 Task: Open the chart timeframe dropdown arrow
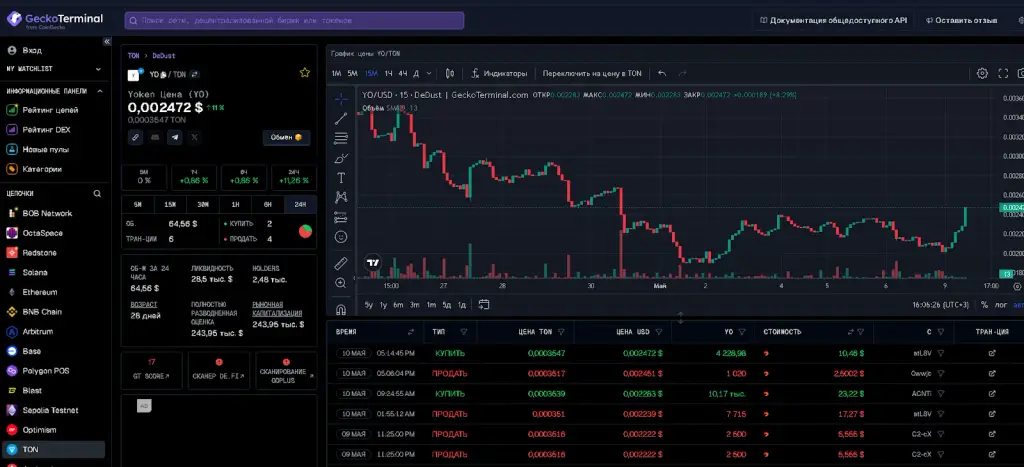coord(428,73)
